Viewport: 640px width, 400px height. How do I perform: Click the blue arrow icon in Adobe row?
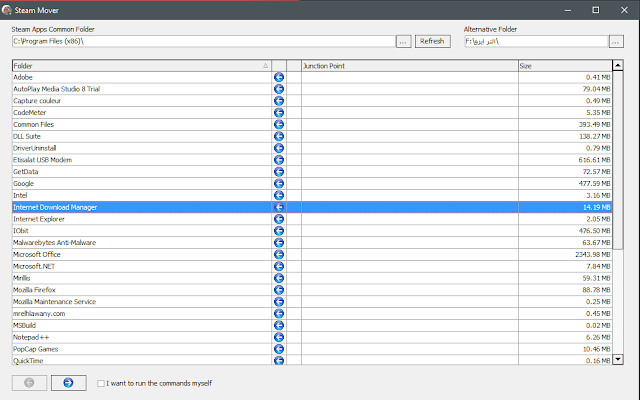point(279,77)
